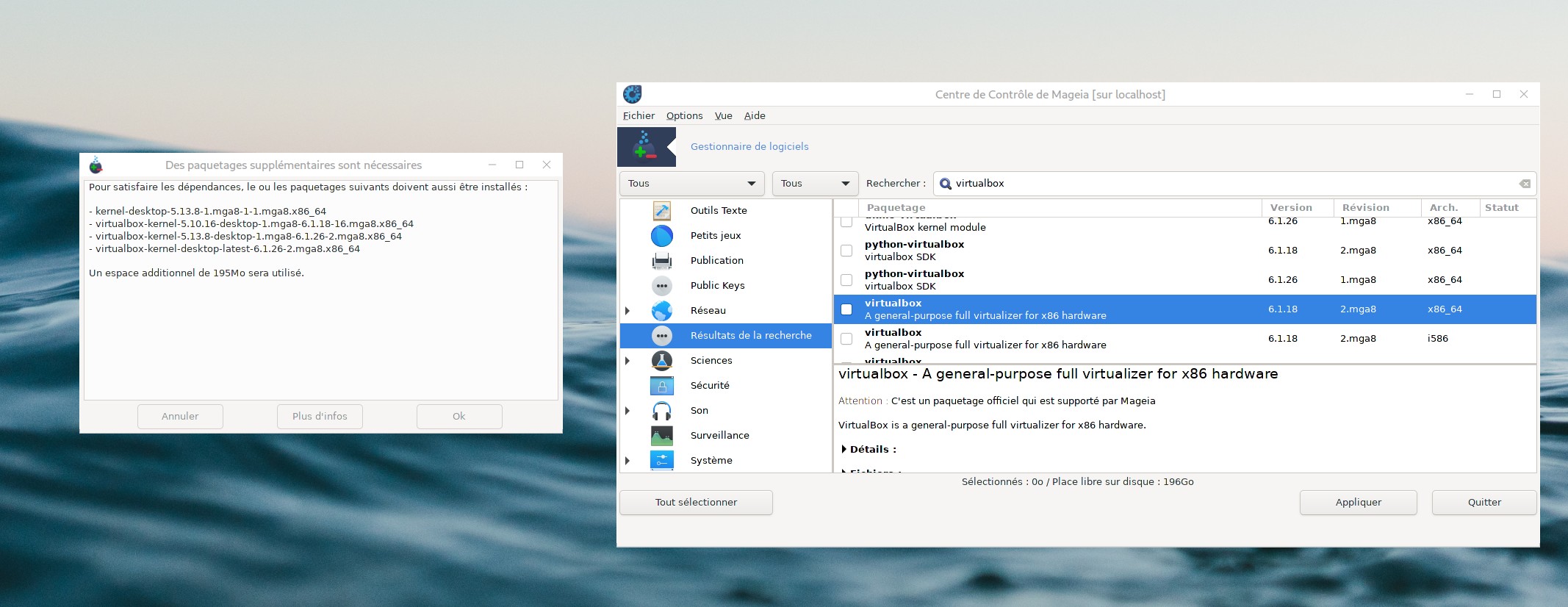
Task: Expand the Détails section
Action: (844, 449)
